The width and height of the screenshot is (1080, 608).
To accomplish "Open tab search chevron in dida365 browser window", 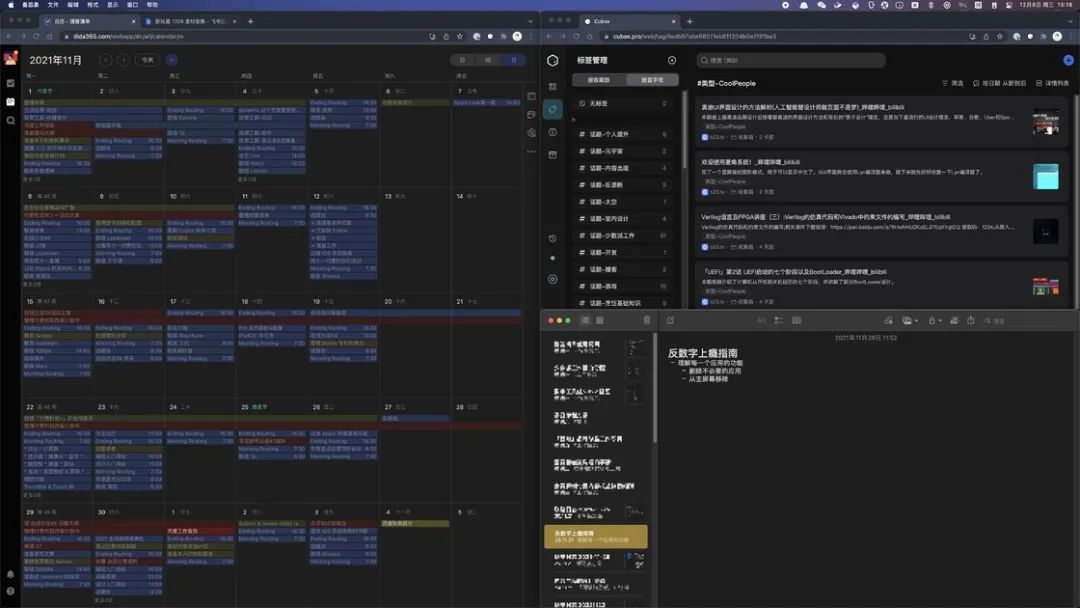I will (530, 21).
